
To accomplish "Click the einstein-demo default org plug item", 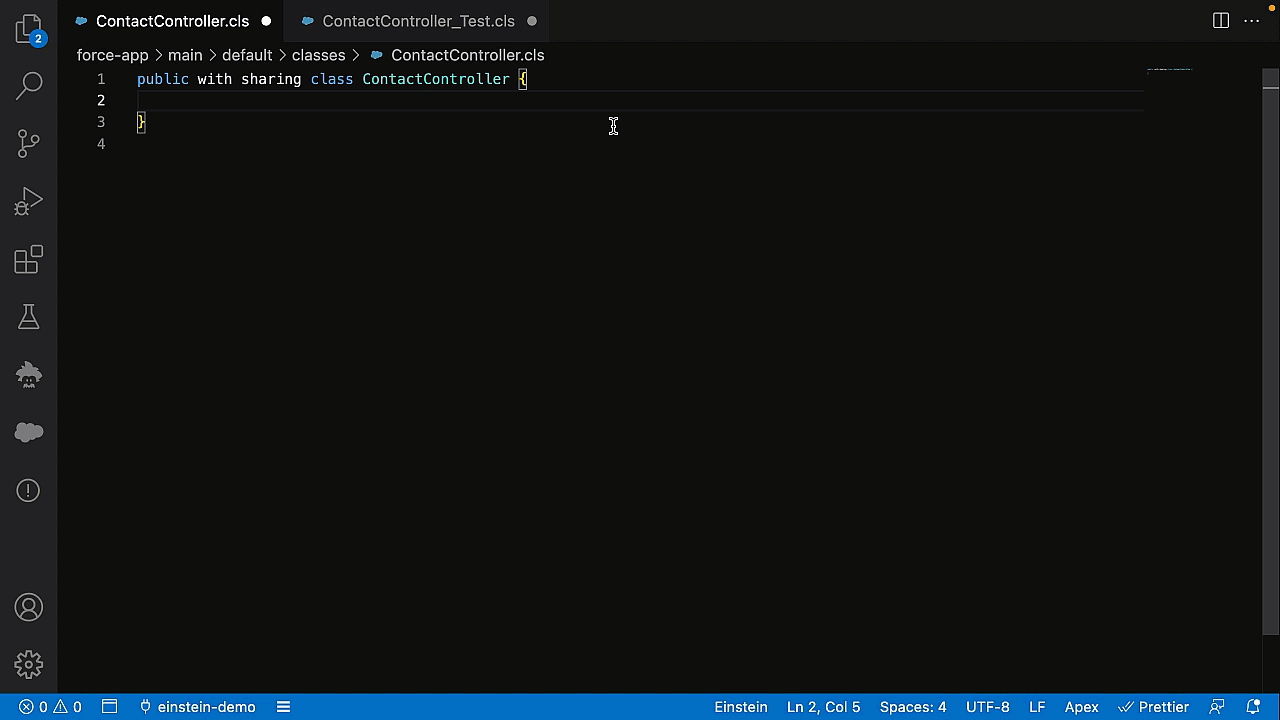I will [x=197, y=707].
